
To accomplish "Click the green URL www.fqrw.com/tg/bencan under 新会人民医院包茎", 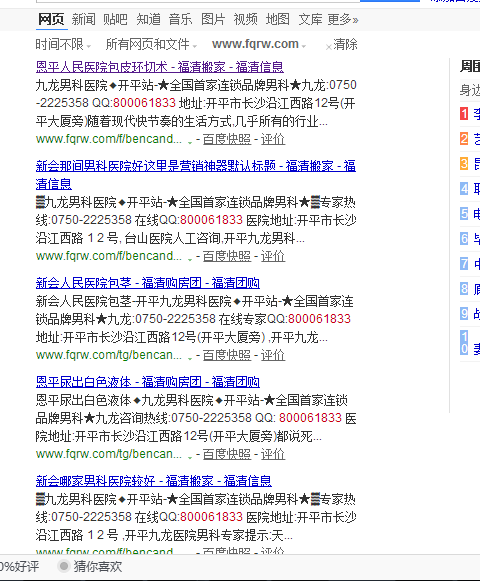I will [x=109, y=355].
